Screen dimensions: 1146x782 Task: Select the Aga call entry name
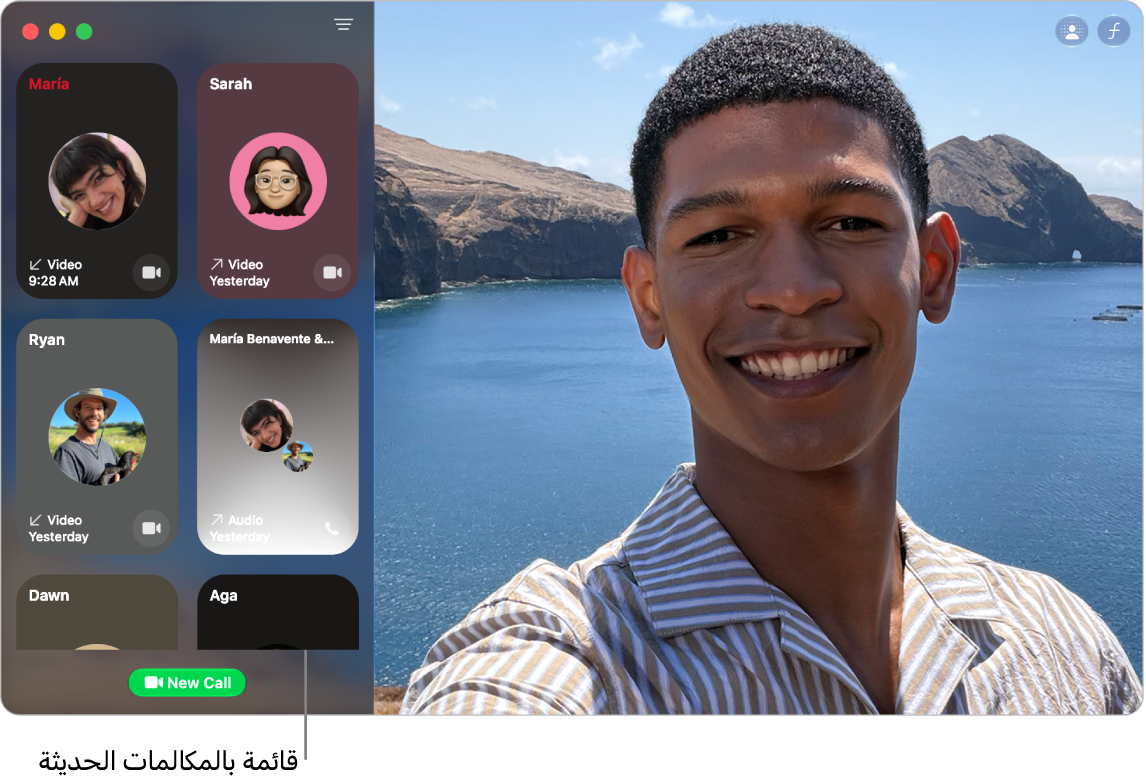click(x=224, y=596)
